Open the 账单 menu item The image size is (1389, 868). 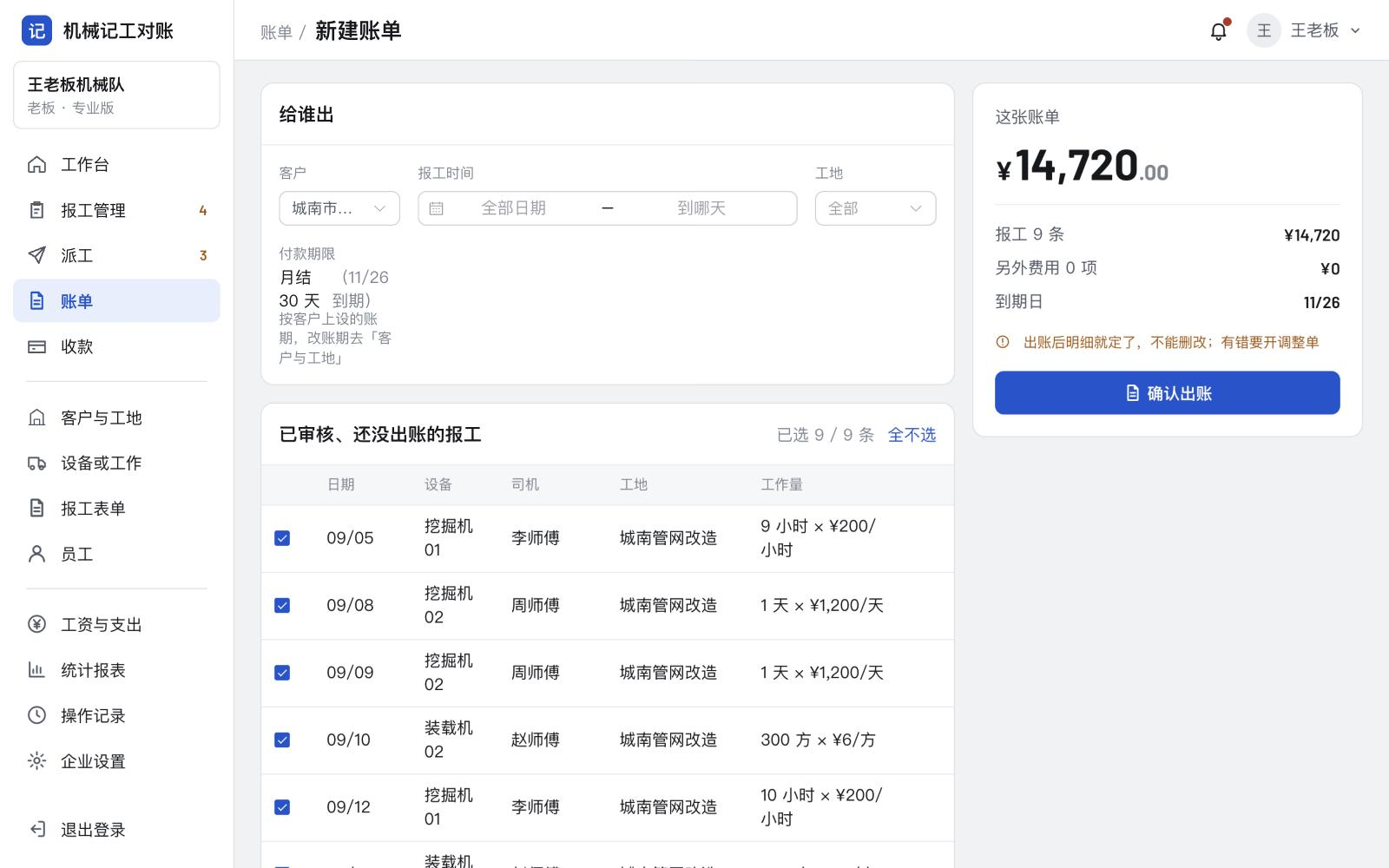pos(116,301)
